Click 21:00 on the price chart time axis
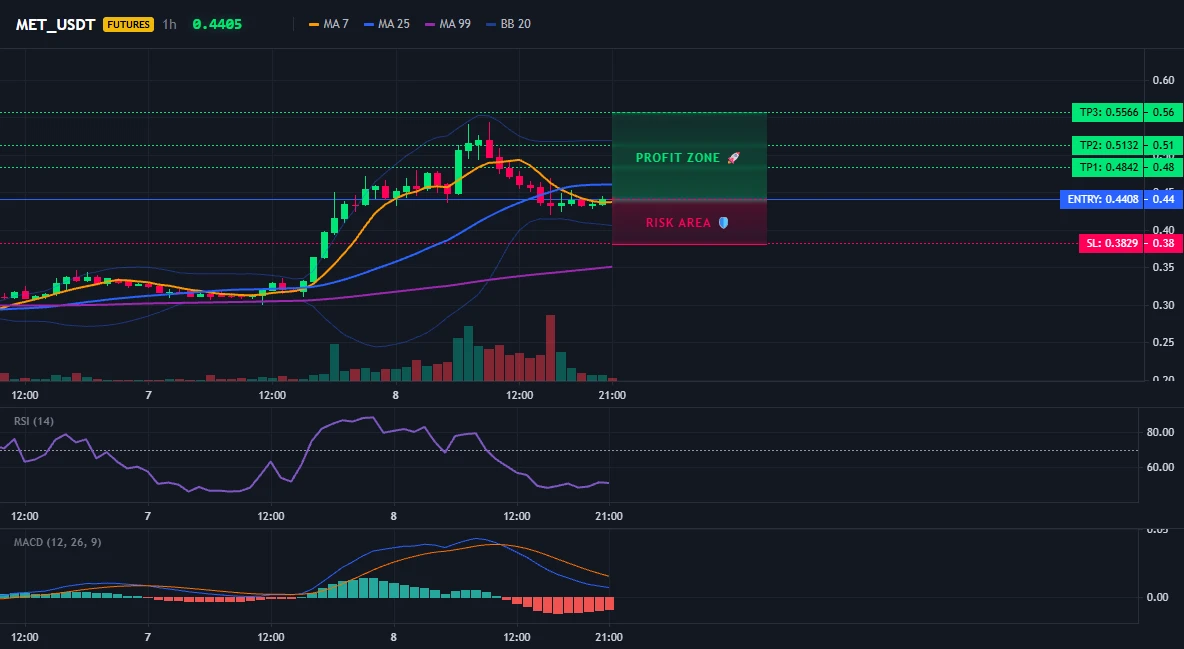Image resolution: width=1184 pixels, height=649 pixels. tap(612, 395)
